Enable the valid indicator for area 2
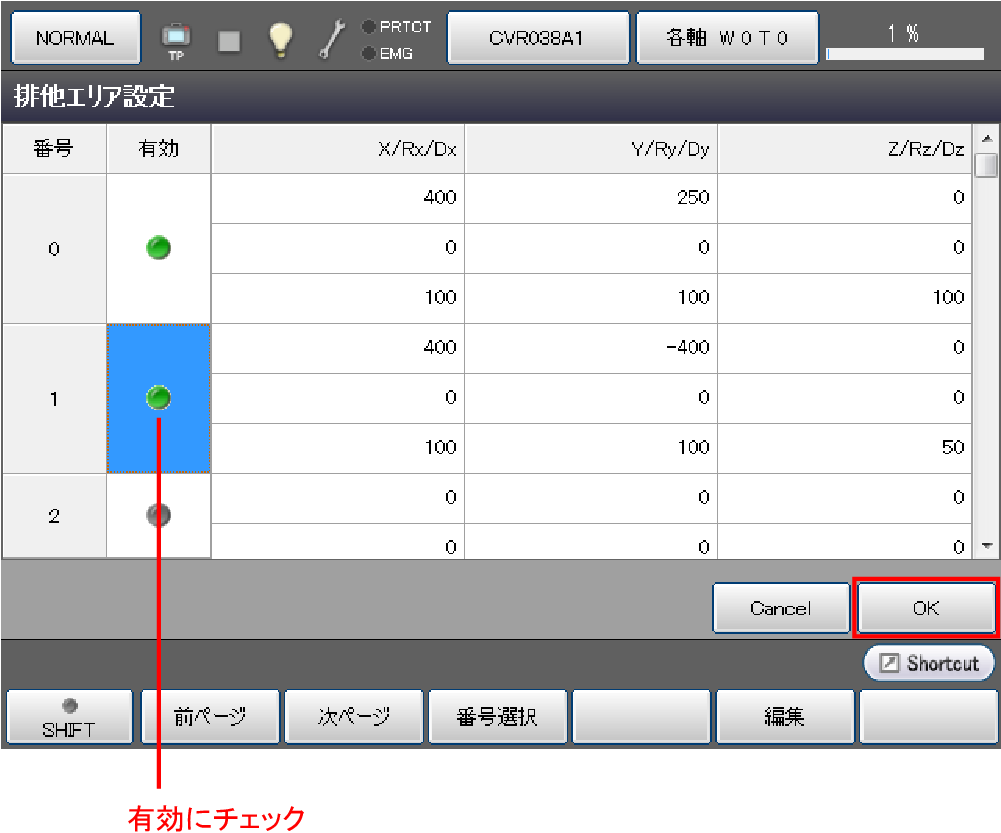This screenshot has width=1001, height=833. (158, 515)
